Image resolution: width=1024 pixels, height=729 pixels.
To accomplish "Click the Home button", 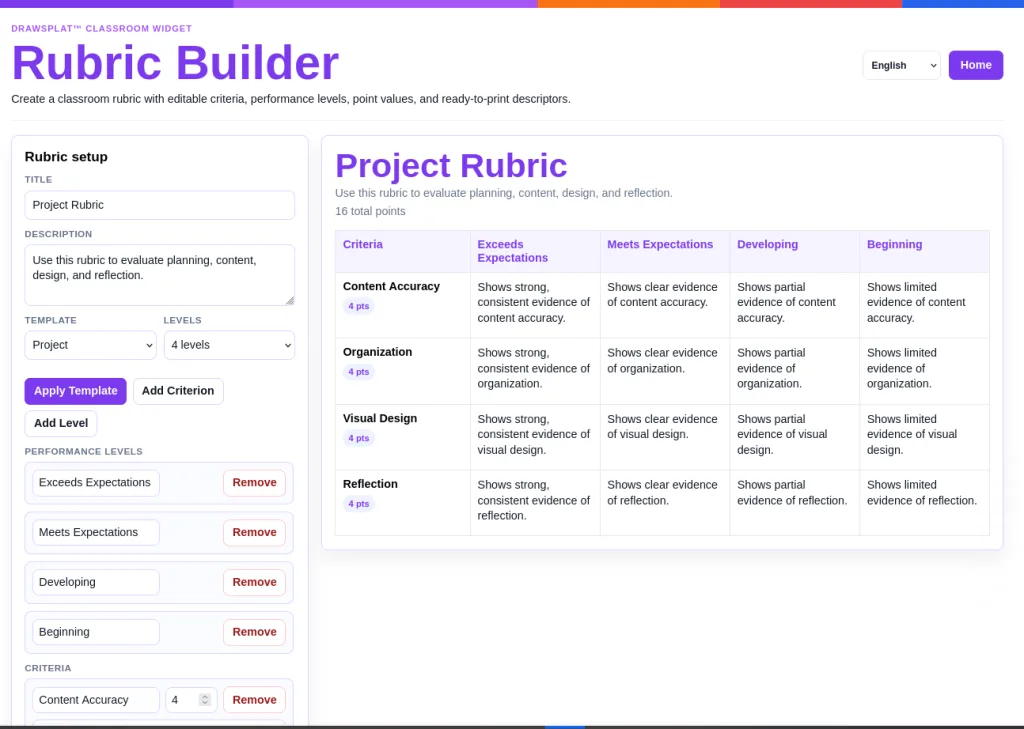I will point(976,65).
